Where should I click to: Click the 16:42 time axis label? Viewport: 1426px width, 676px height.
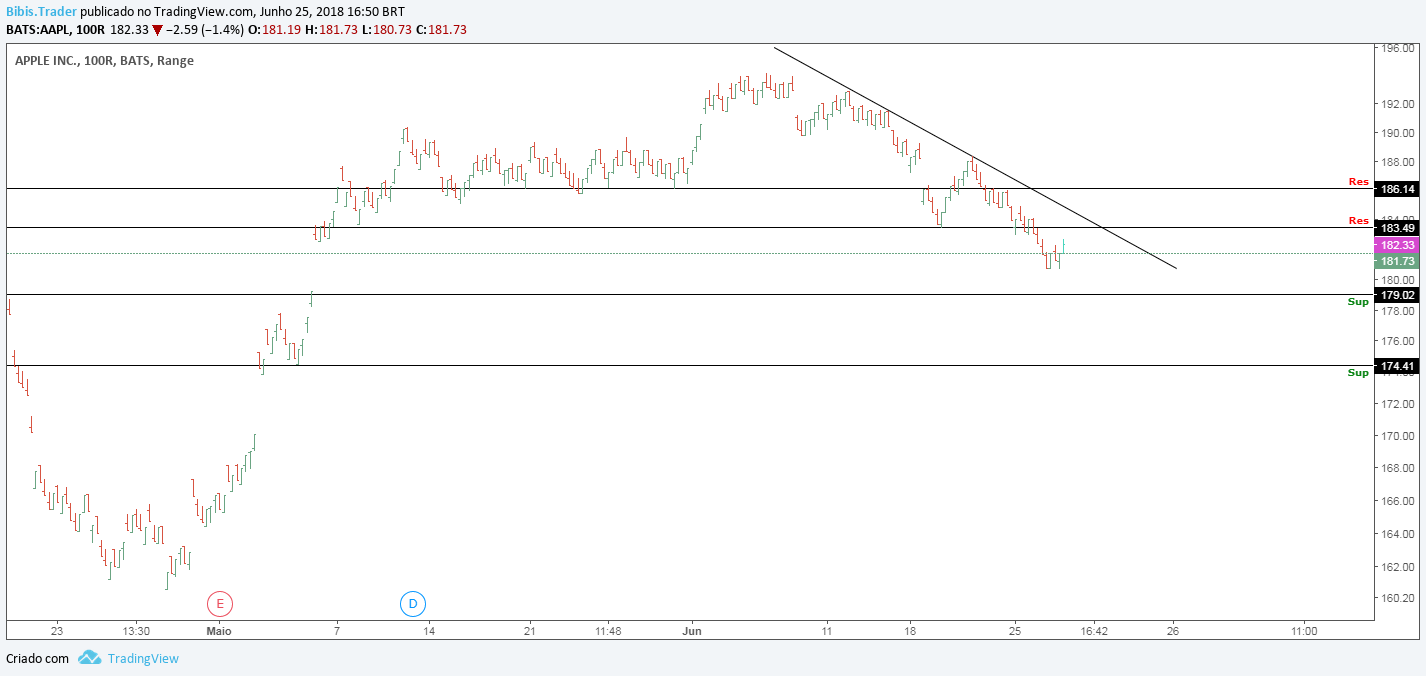click(x=1093, y=631)
